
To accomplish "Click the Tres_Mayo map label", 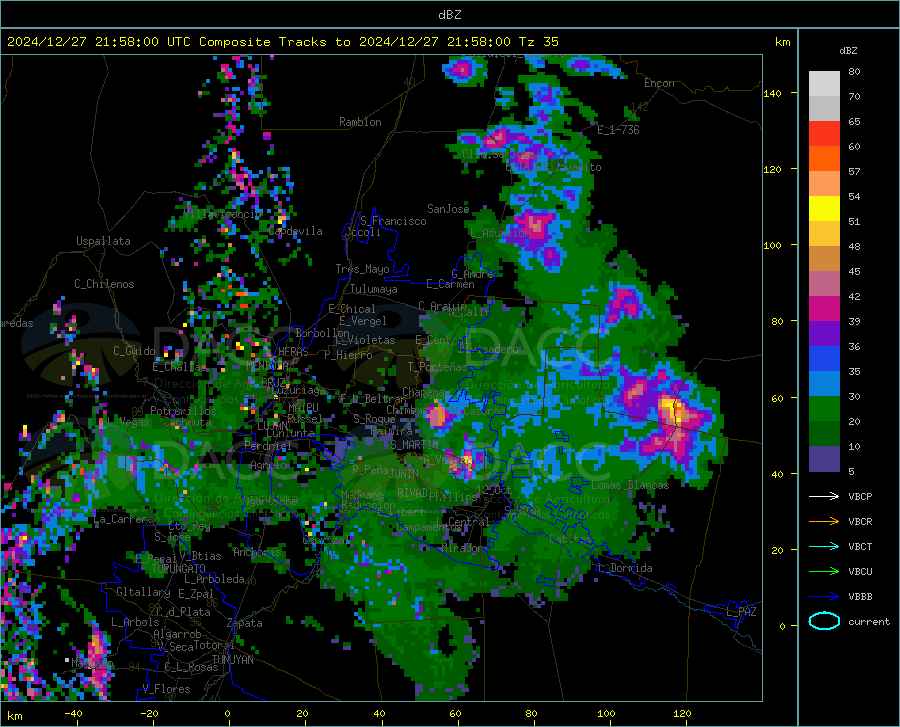I will (x=362, y=269).
